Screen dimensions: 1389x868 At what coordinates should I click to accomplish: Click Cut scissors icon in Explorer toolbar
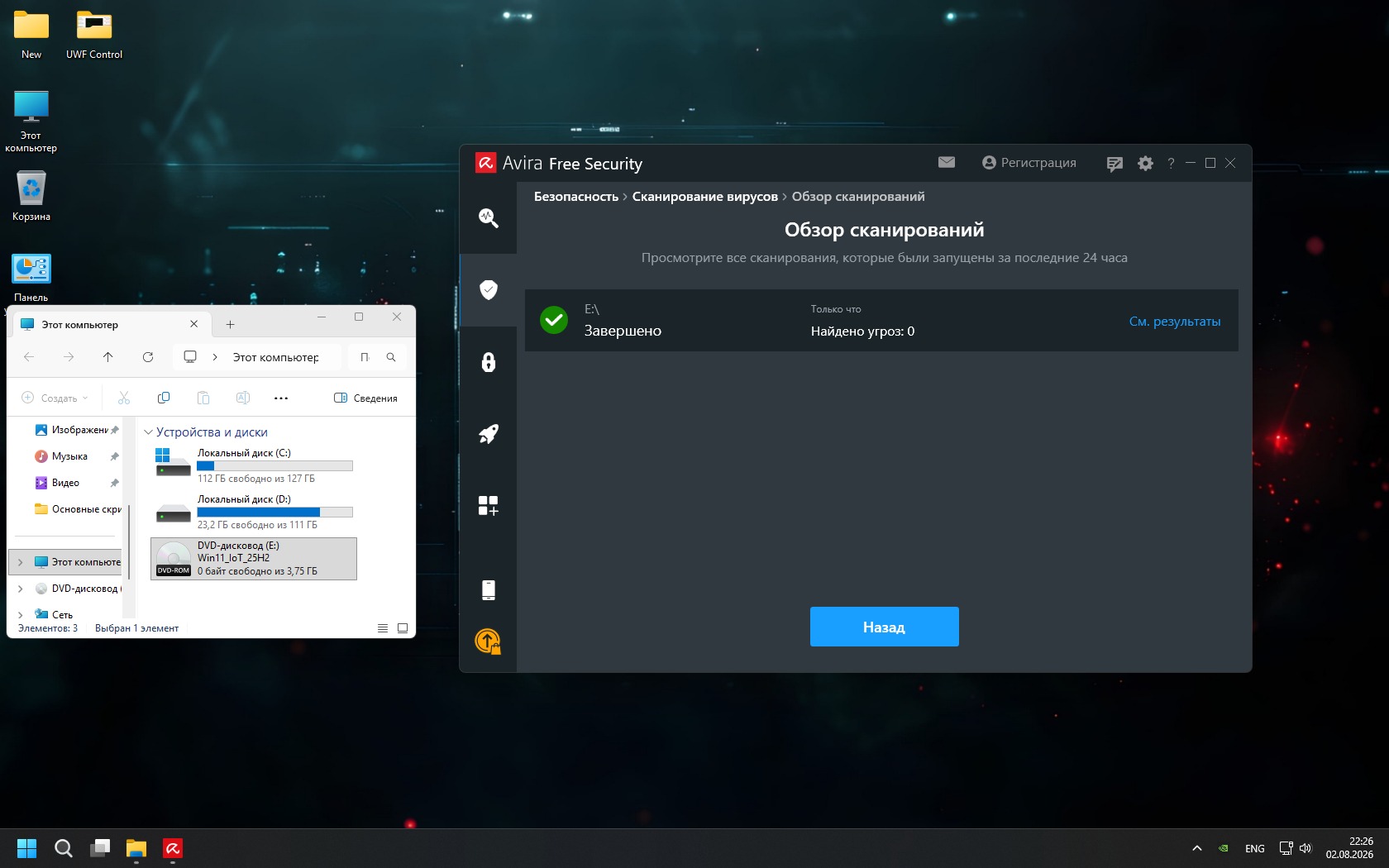(x=124, y=398)
